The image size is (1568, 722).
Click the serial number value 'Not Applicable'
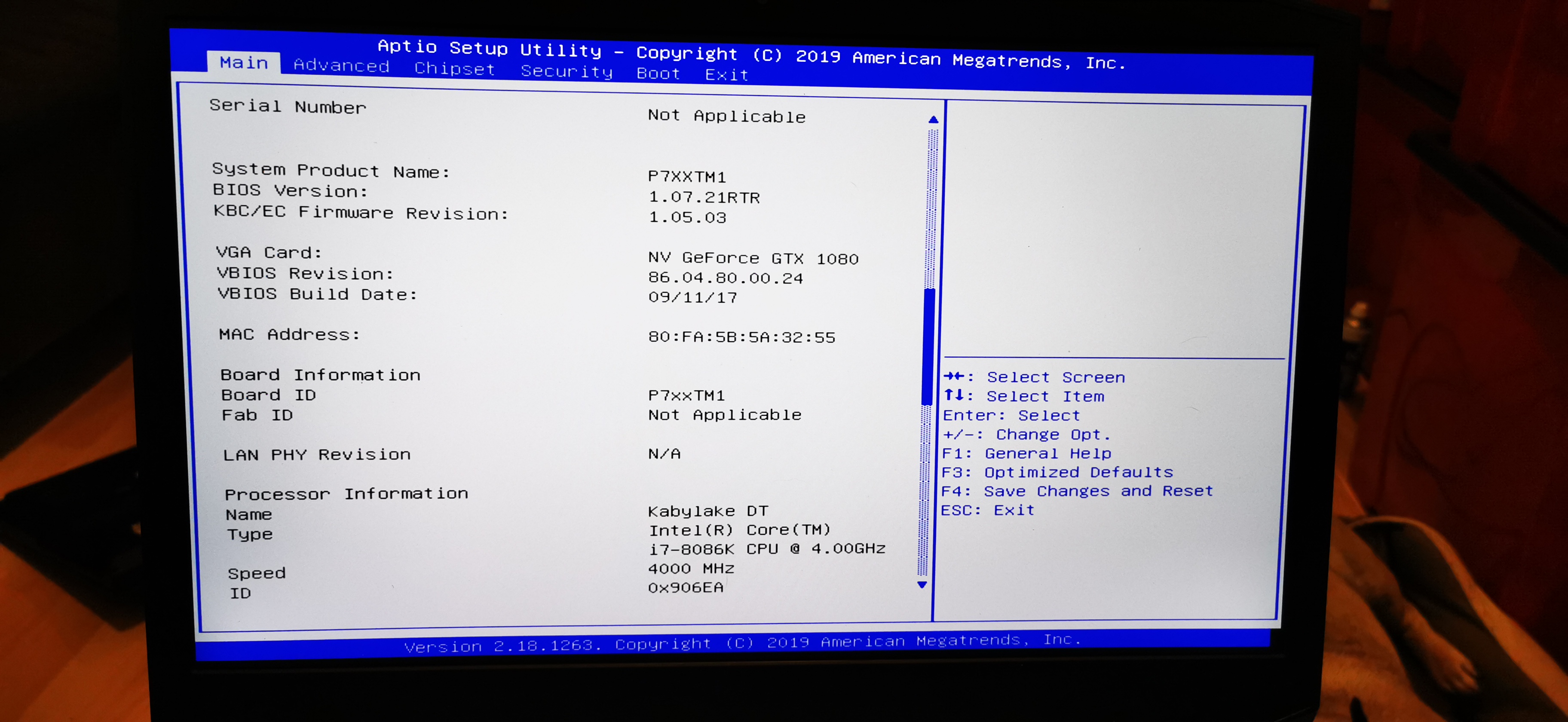tap(727, 116)
